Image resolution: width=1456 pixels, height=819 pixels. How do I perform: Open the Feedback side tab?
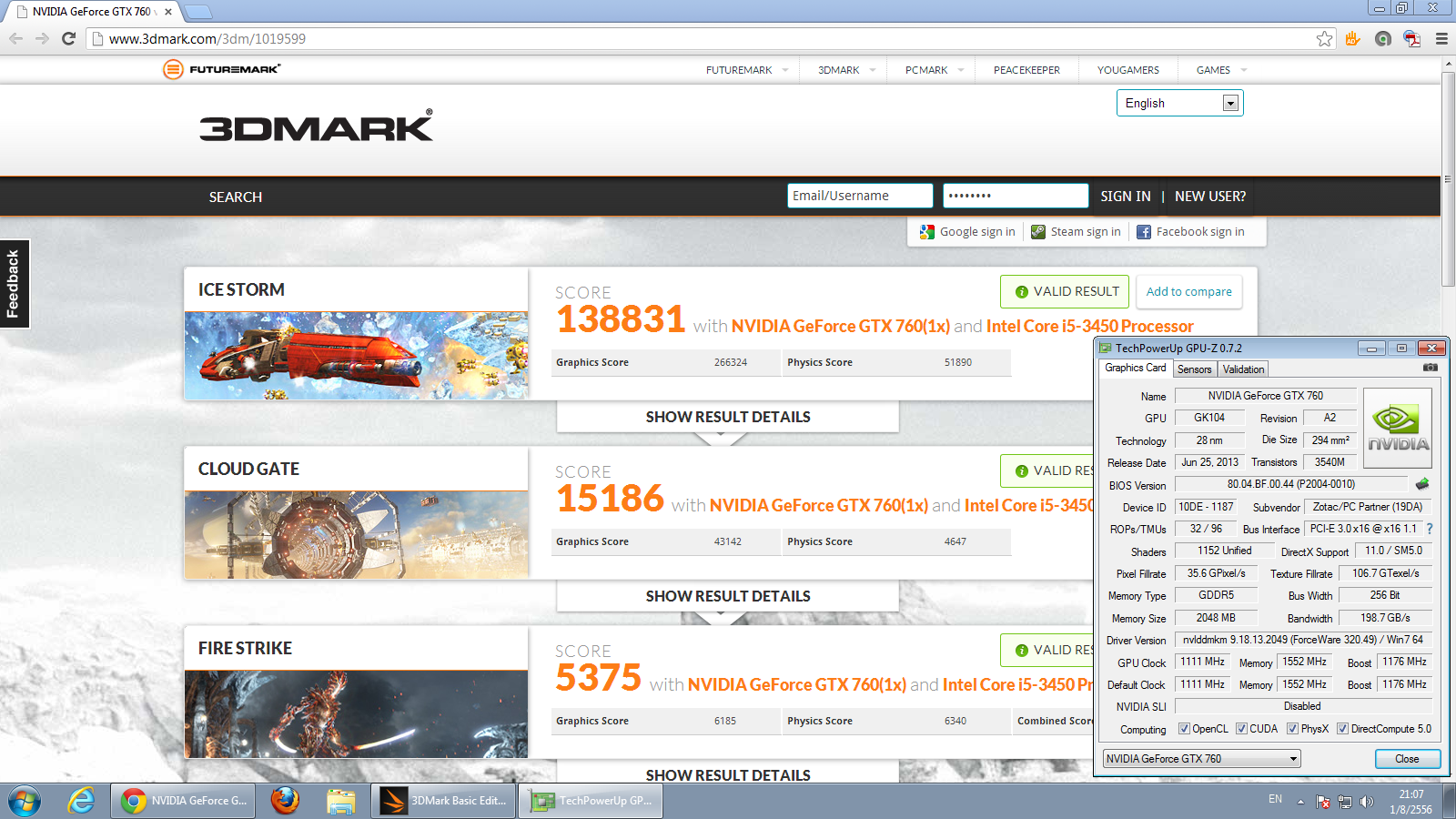click(14, 284)
